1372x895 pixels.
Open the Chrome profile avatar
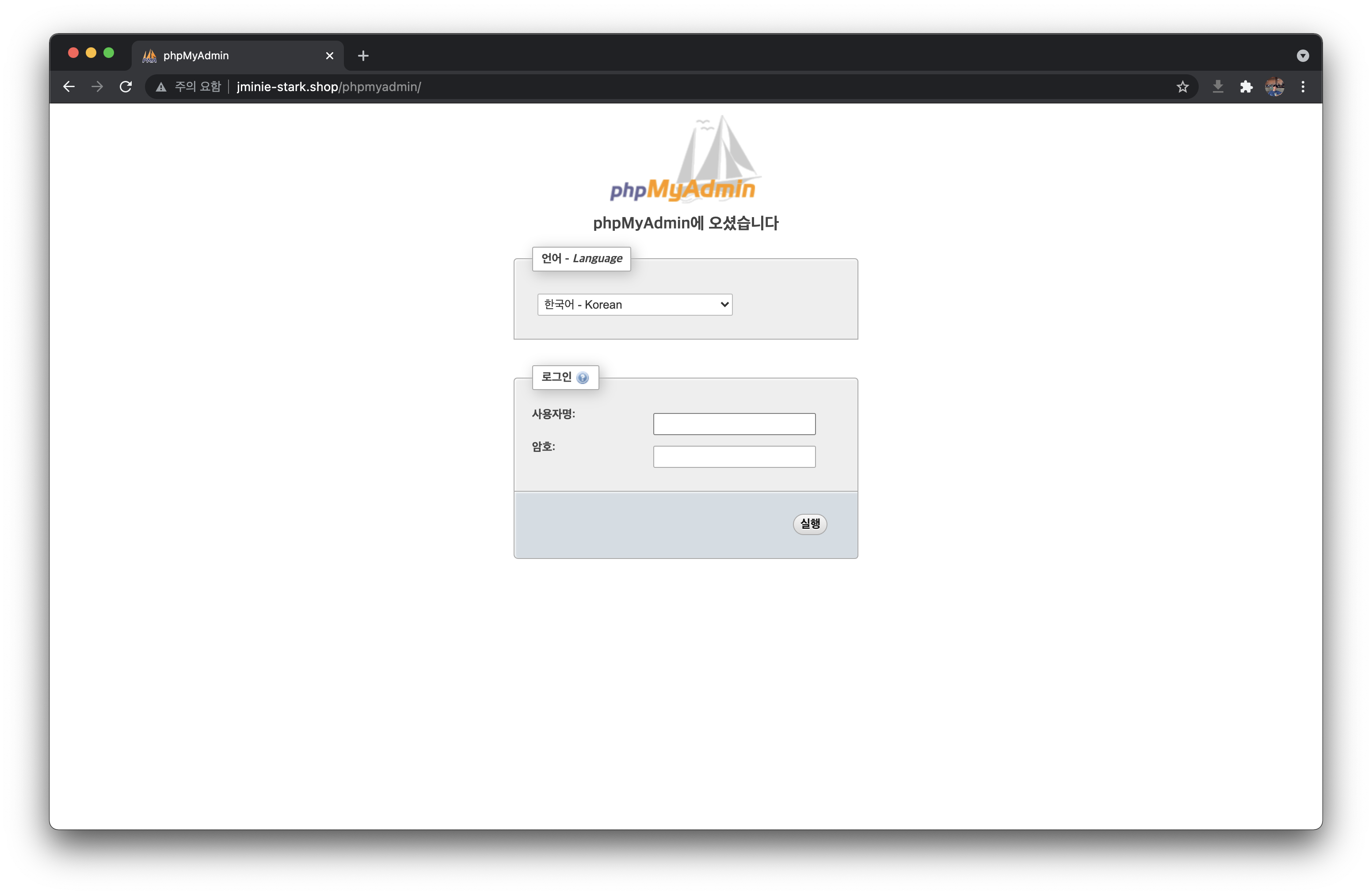pos(1274,87)
